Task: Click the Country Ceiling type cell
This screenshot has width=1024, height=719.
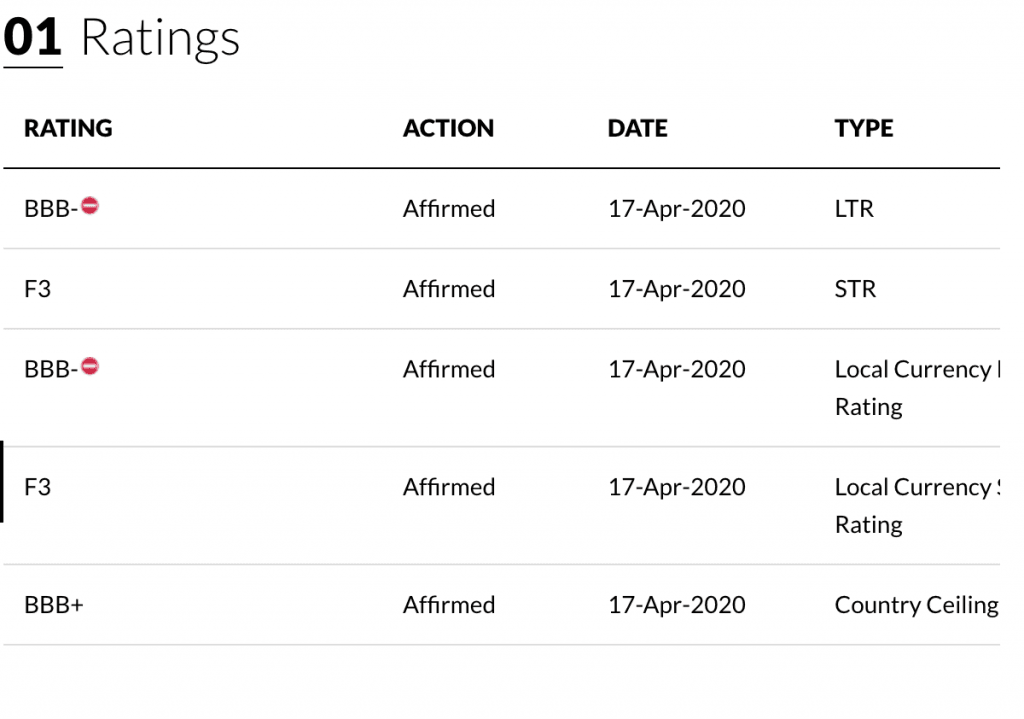Action: [x=917, y=605]
